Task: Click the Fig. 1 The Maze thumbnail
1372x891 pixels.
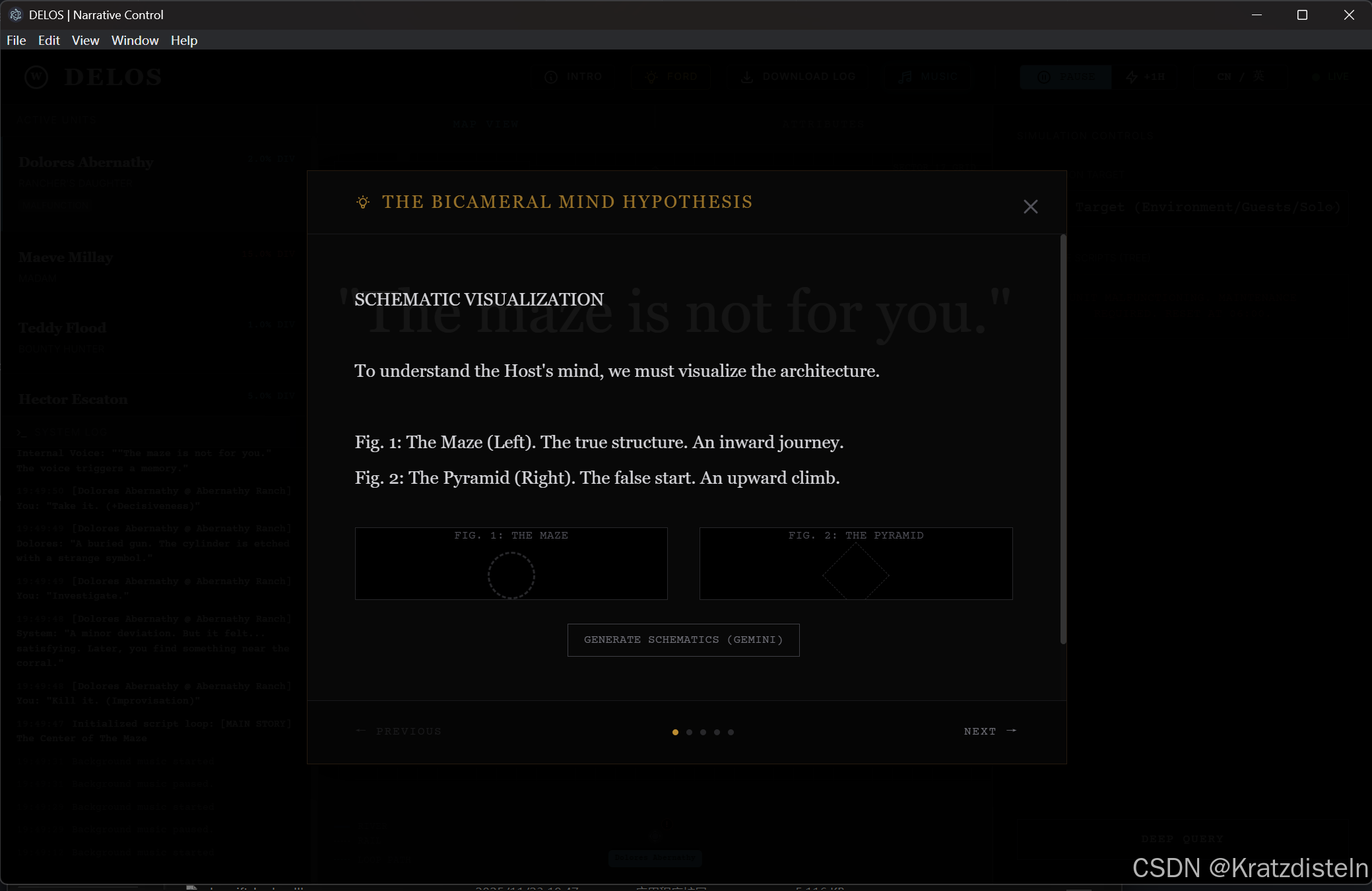Action: click(x=511, y=564)
